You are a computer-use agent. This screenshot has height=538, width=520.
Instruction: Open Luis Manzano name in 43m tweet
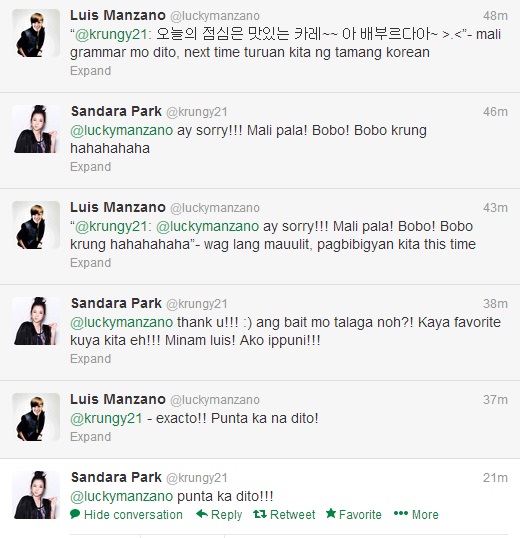pos(118,207)
